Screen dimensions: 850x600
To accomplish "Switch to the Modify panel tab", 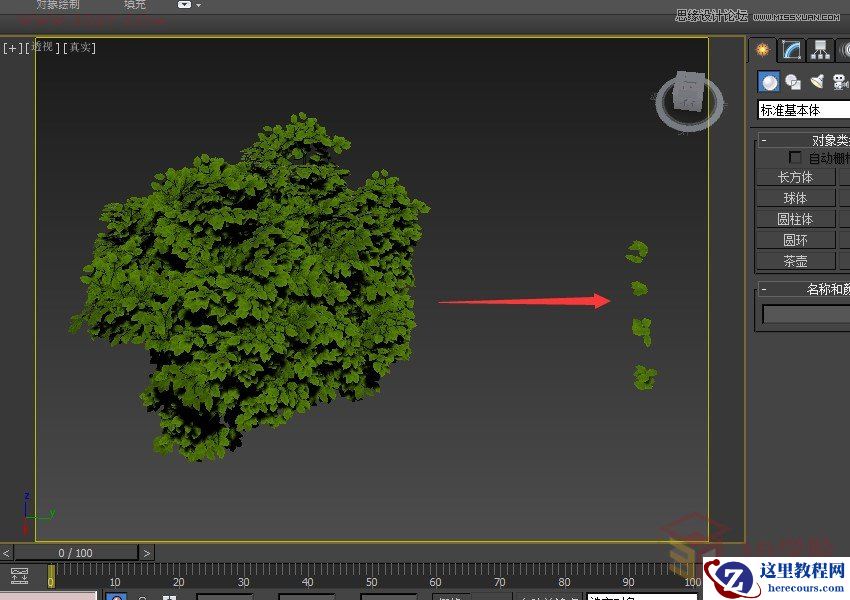I will point(792,50).
